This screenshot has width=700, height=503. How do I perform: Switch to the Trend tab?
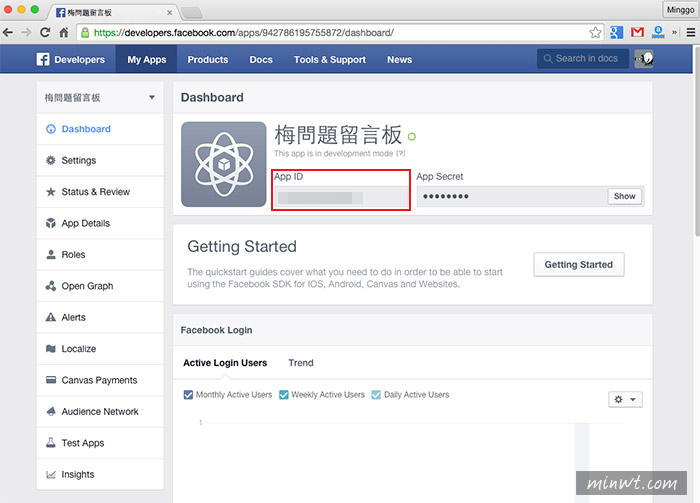click(x=301, y=363)
